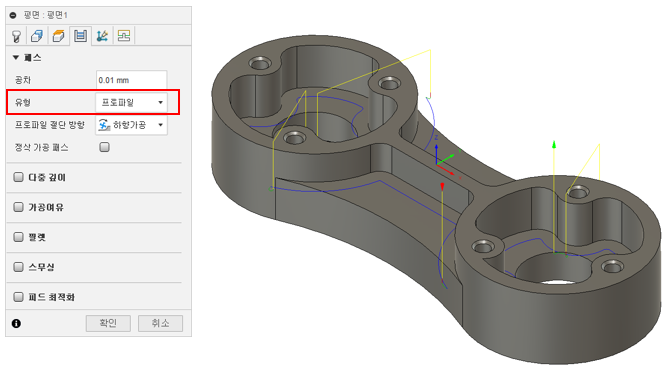Collapse the 패스 section triangle
Viewport: 667px width, 371px height.
pos(16,57)
